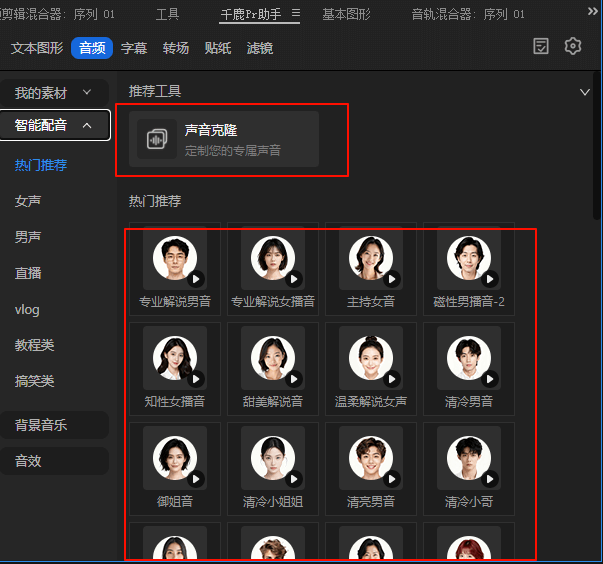Click the vertical scrollbar on the right
The height and width of the screenshot is (564, 603).
click(596, 146)
